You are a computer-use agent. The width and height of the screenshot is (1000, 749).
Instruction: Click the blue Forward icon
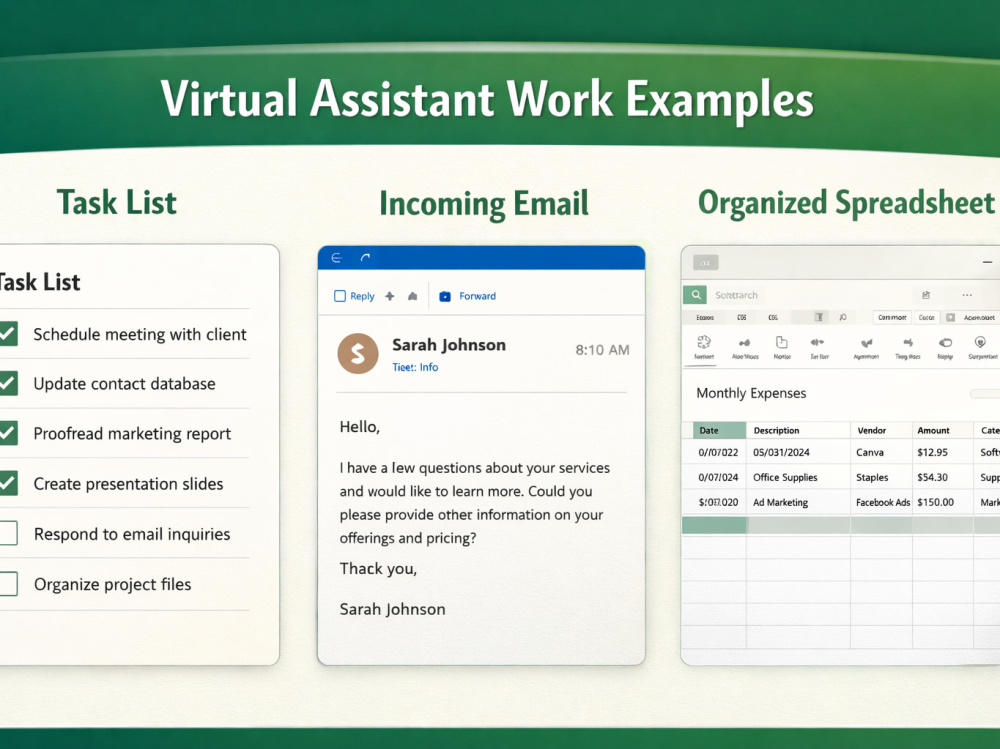[445, 296]
